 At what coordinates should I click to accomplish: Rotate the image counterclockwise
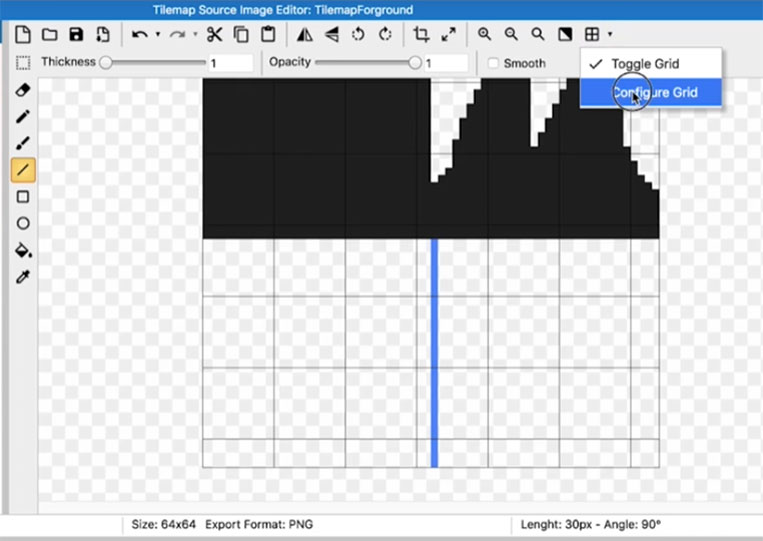358,35
